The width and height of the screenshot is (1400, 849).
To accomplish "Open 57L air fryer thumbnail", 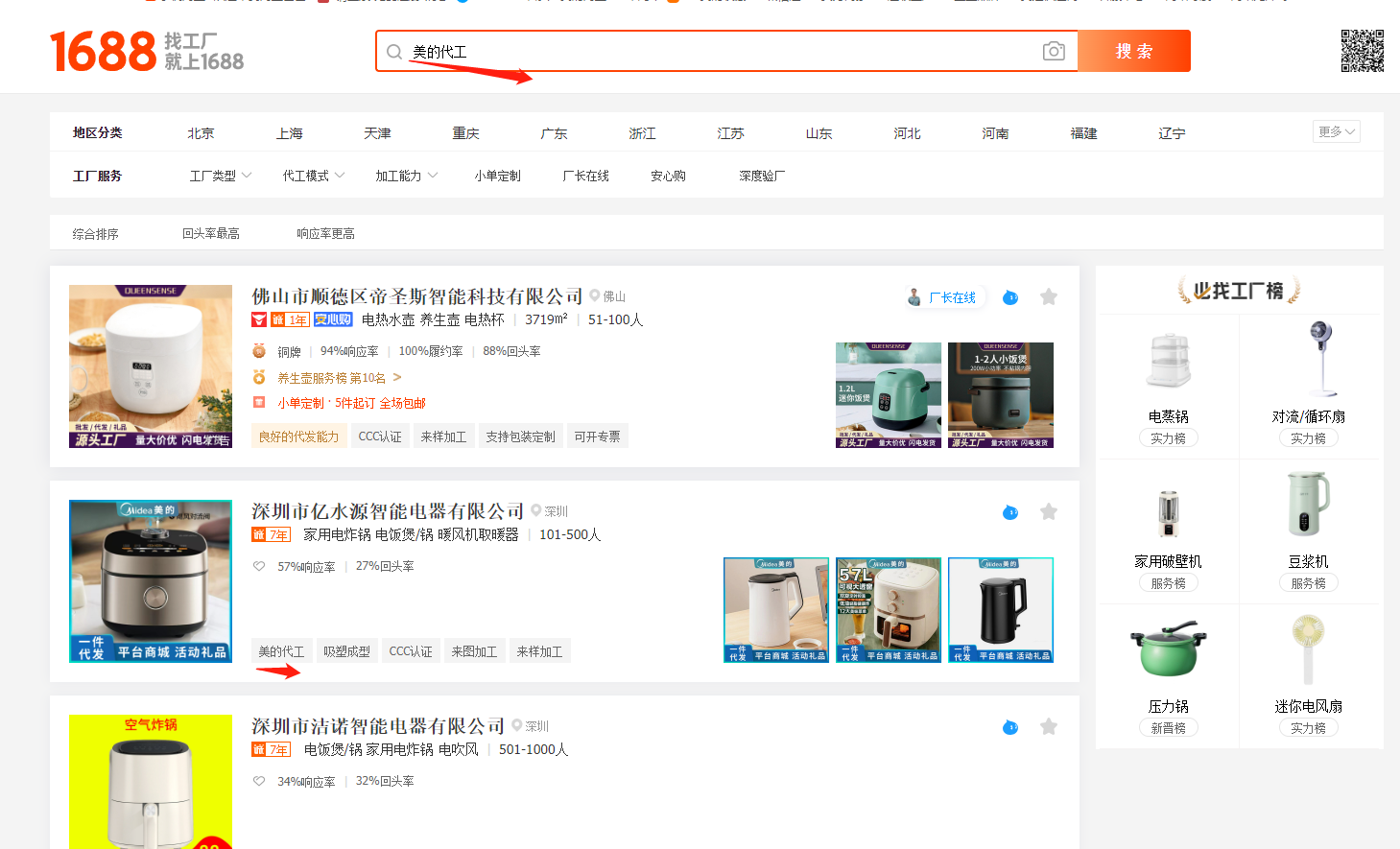I will click(x=889, y=610).
